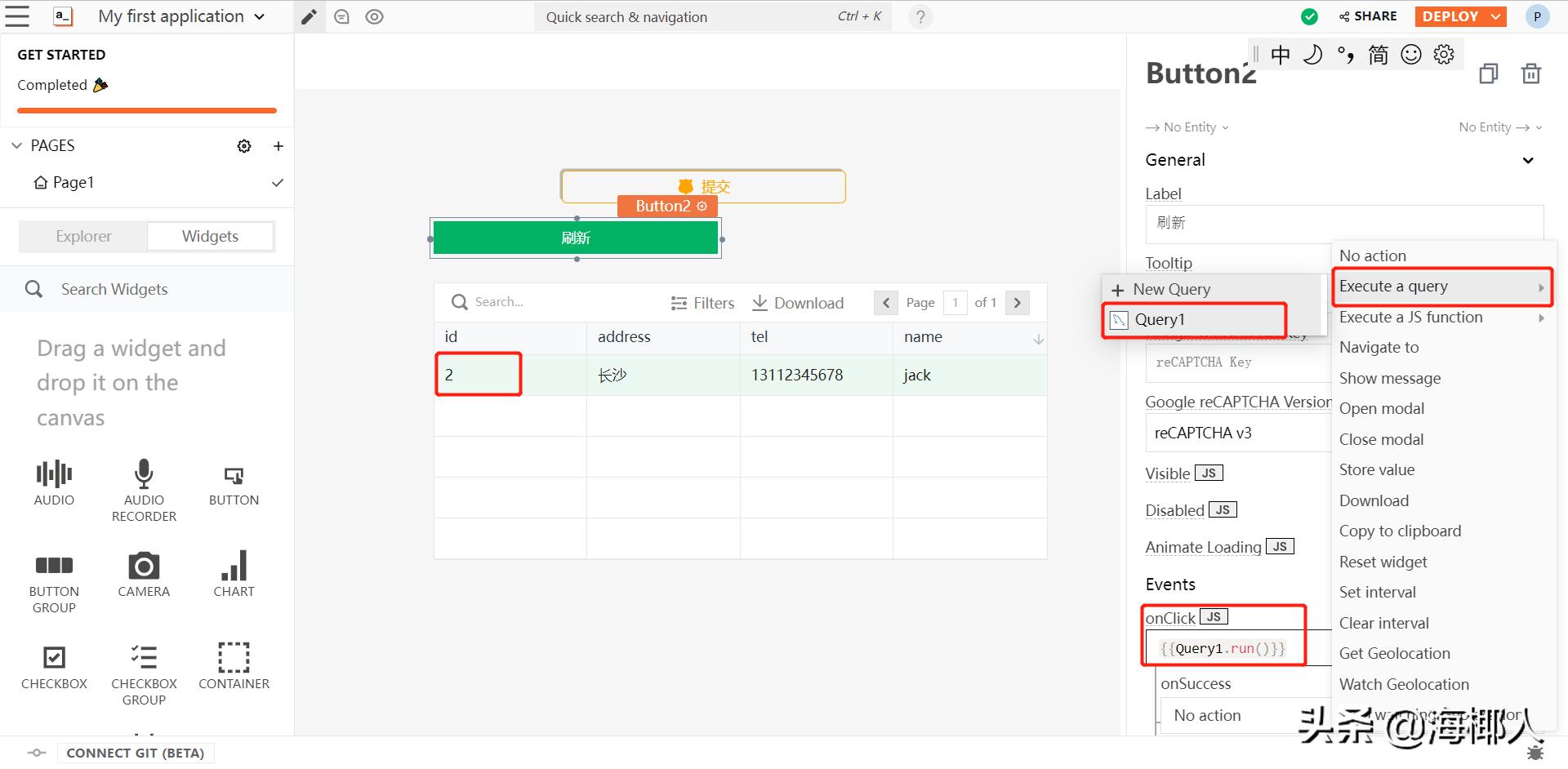Click the Label input field
1568x769 pixels.
(1344, 224)
